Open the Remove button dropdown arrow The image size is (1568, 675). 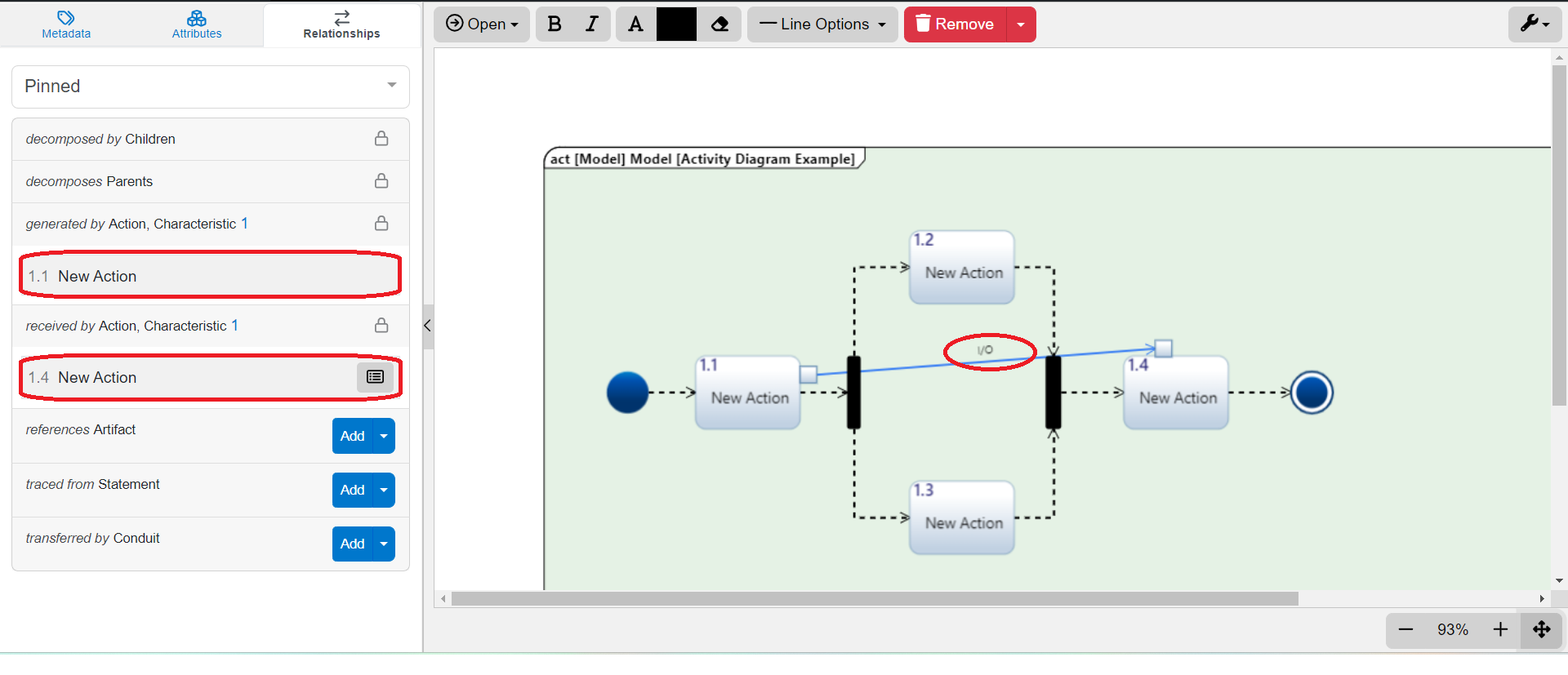tap(1021, 24)
